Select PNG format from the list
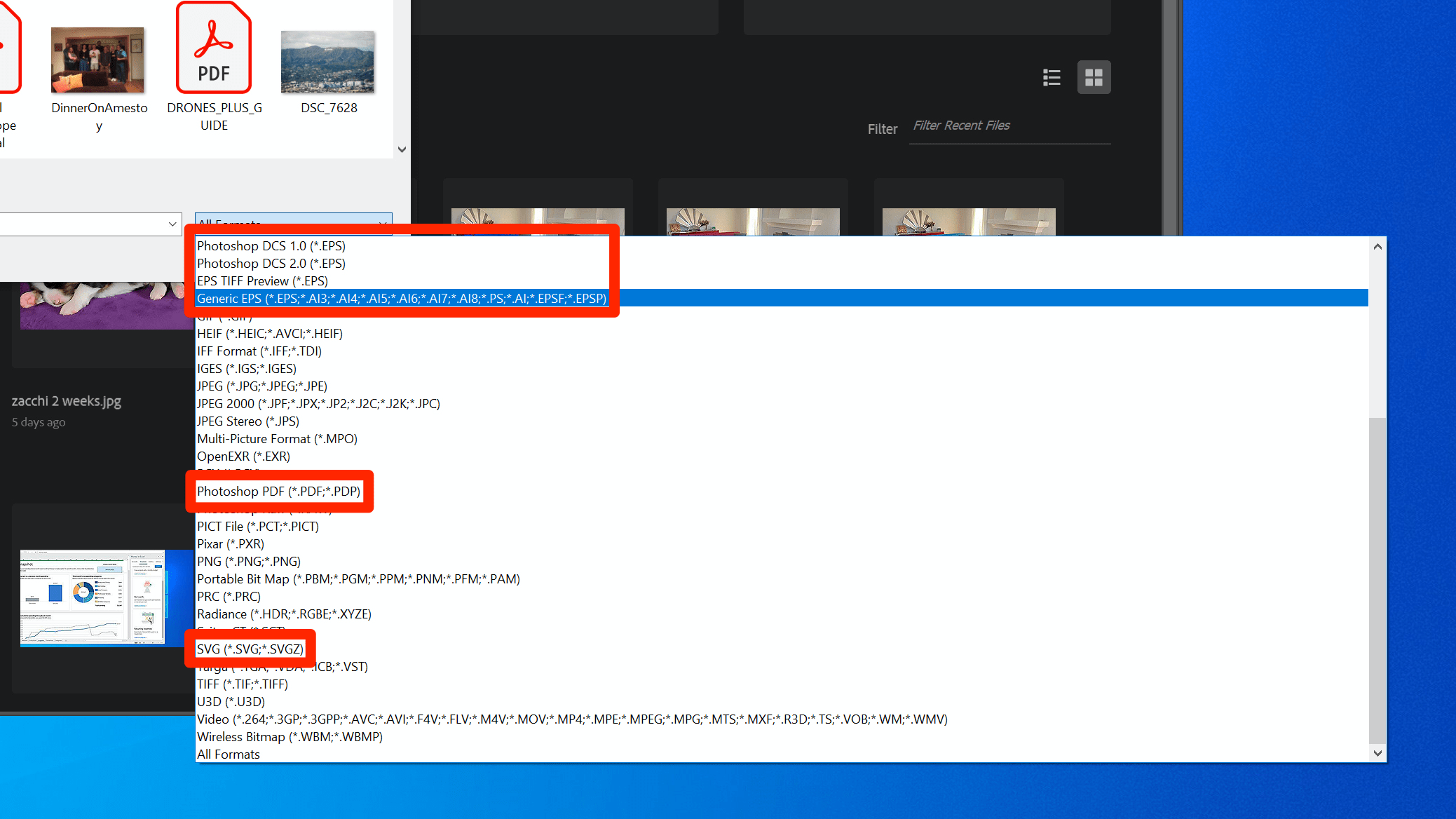 click(x=248, y=562)
